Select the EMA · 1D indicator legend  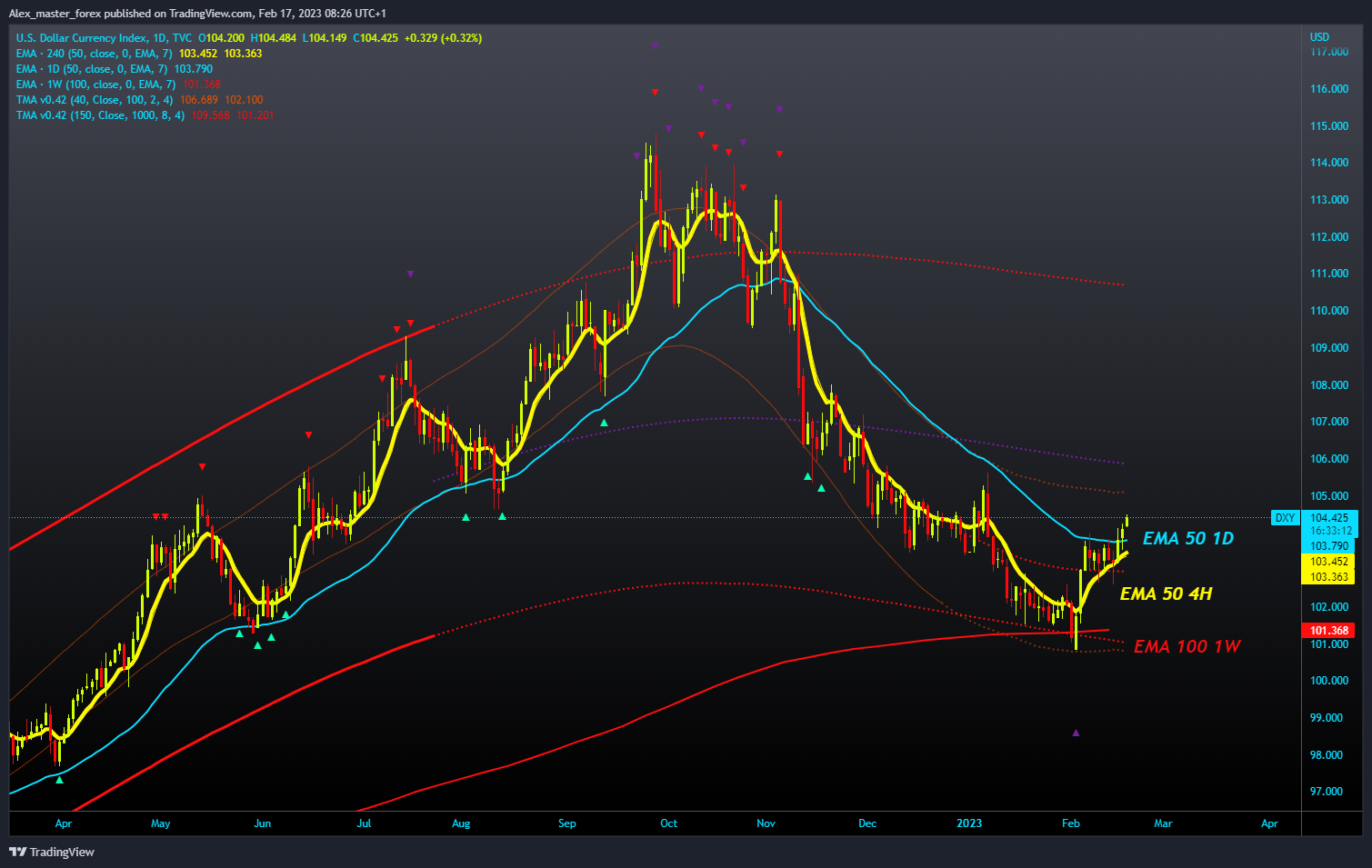(x=92, y=69)
